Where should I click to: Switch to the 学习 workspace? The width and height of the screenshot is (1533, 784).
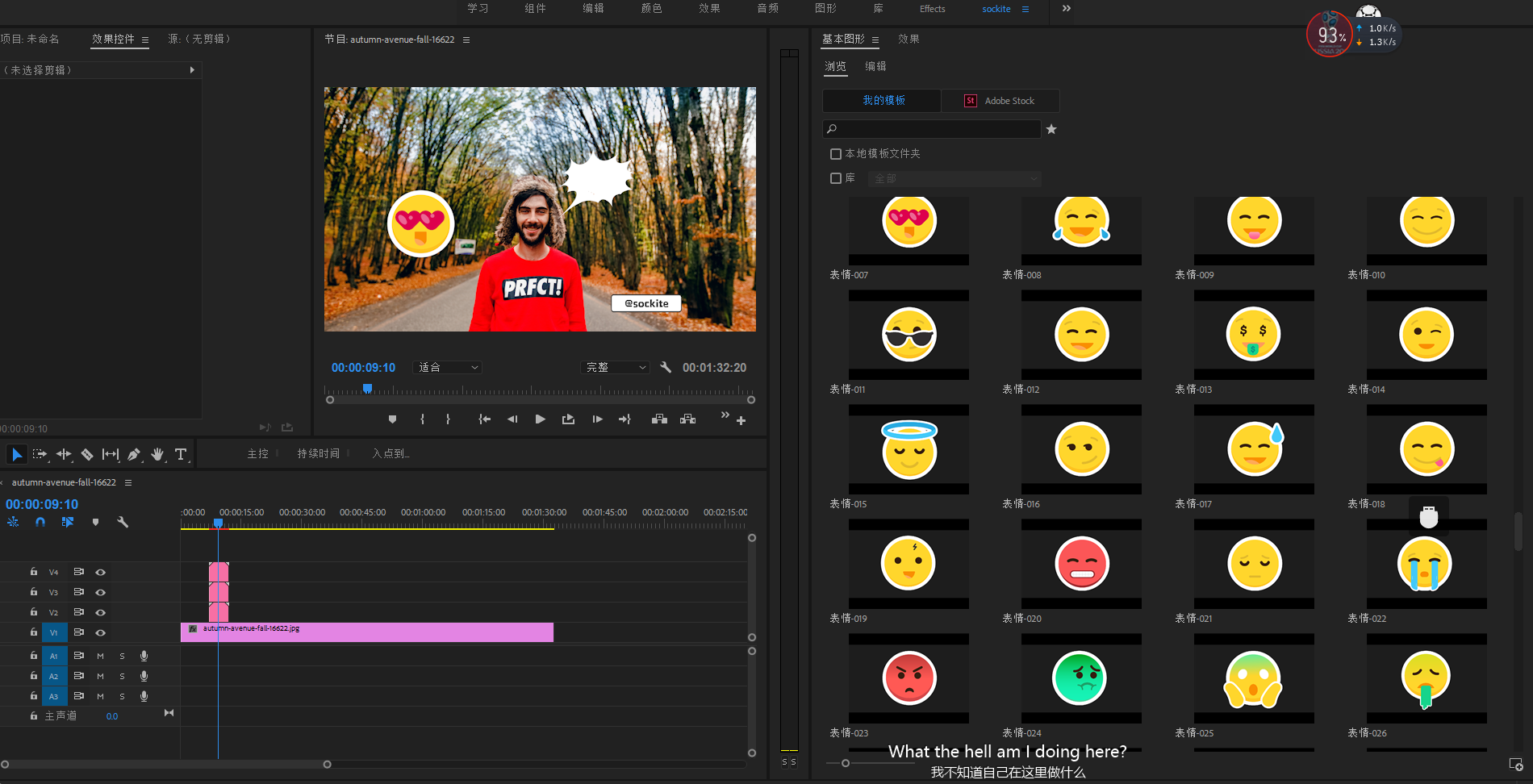point(478,9)
